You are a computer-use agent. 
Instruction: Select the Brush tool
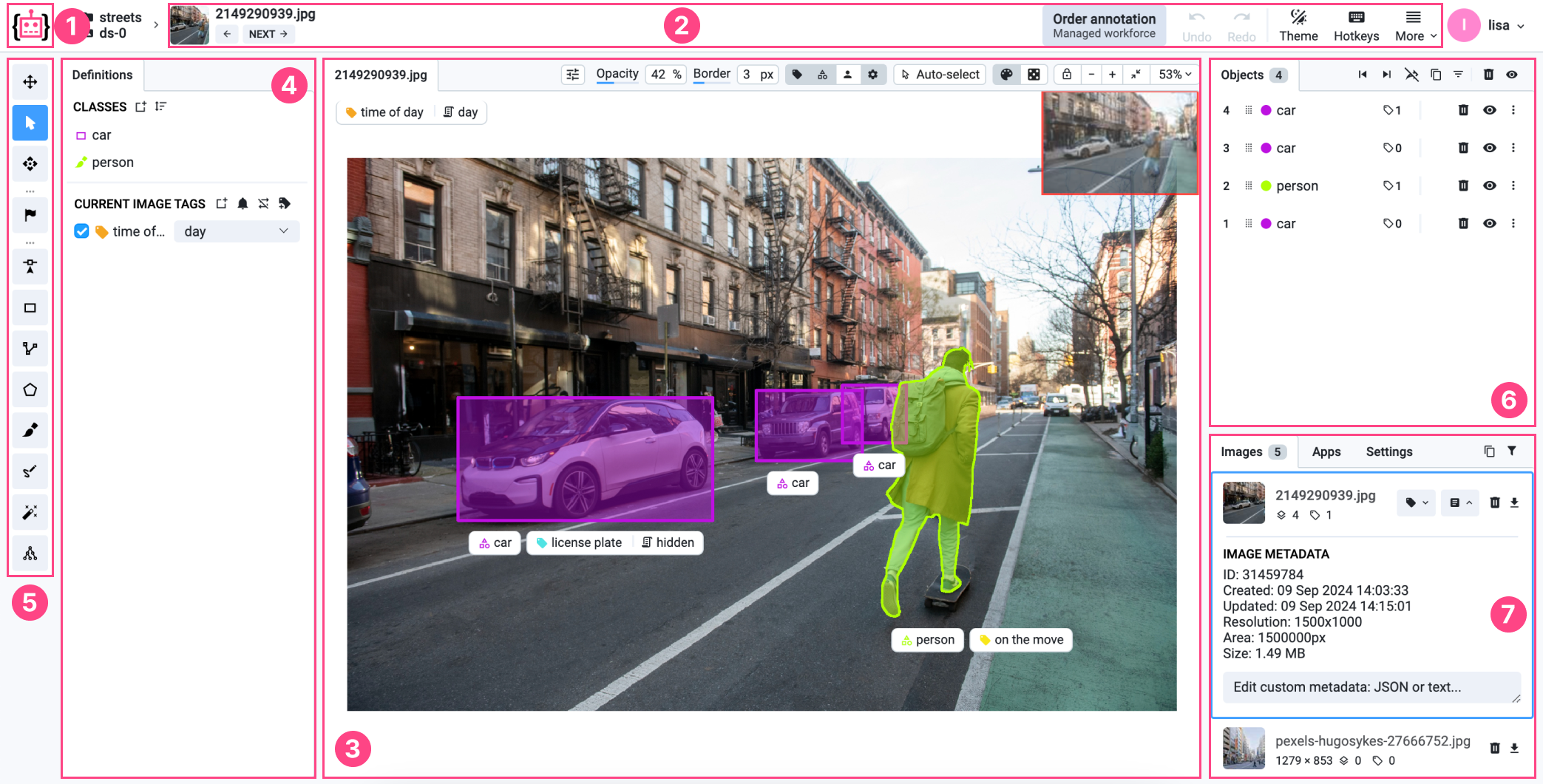point(30,430)
